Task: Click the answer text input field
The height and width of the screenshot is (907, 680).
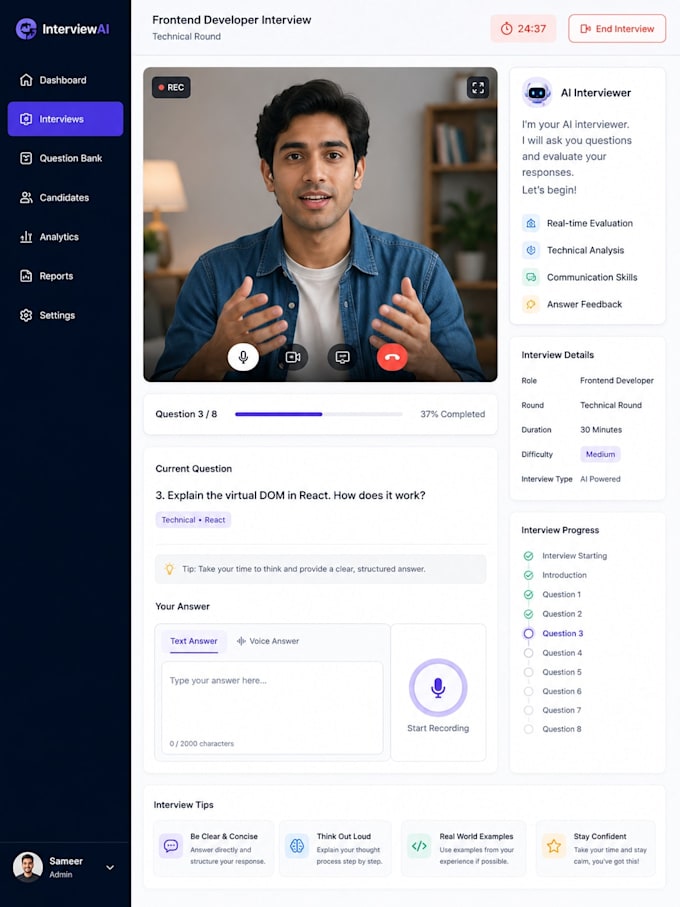Action: [272, 708]
